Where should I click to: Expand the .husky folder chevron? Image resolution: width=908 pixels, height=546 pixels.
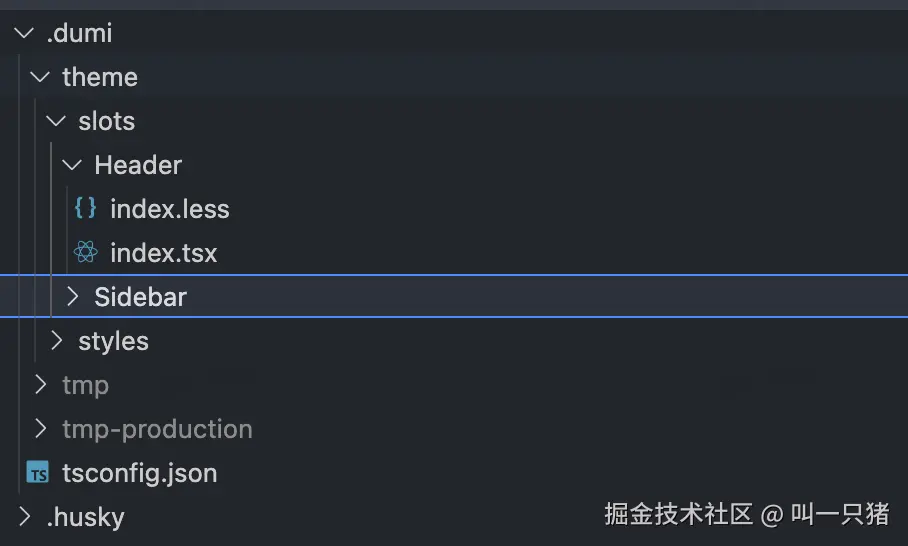click(x=24, y=517)
